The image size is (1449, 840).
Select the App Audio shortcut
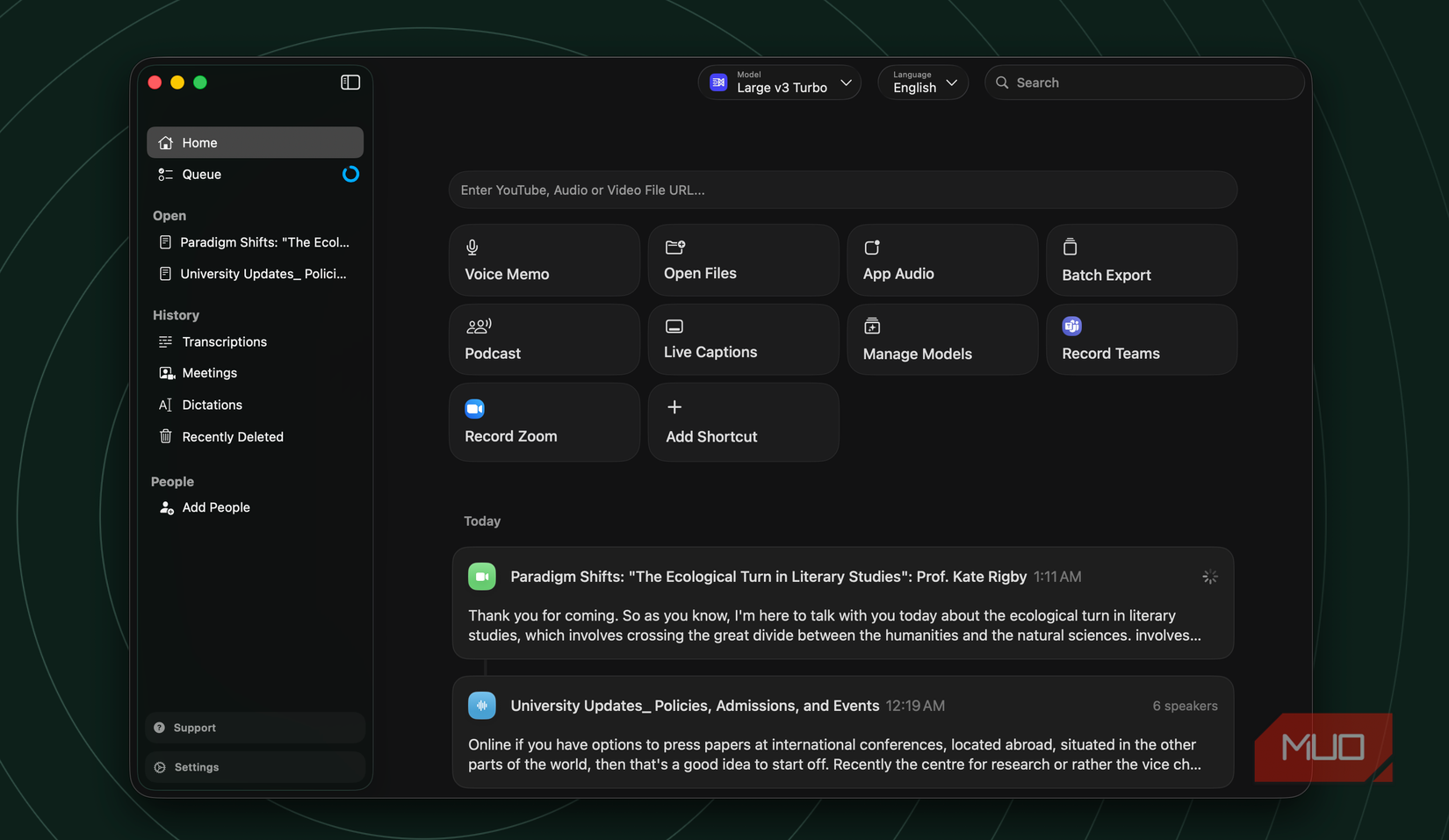[942, 260]
